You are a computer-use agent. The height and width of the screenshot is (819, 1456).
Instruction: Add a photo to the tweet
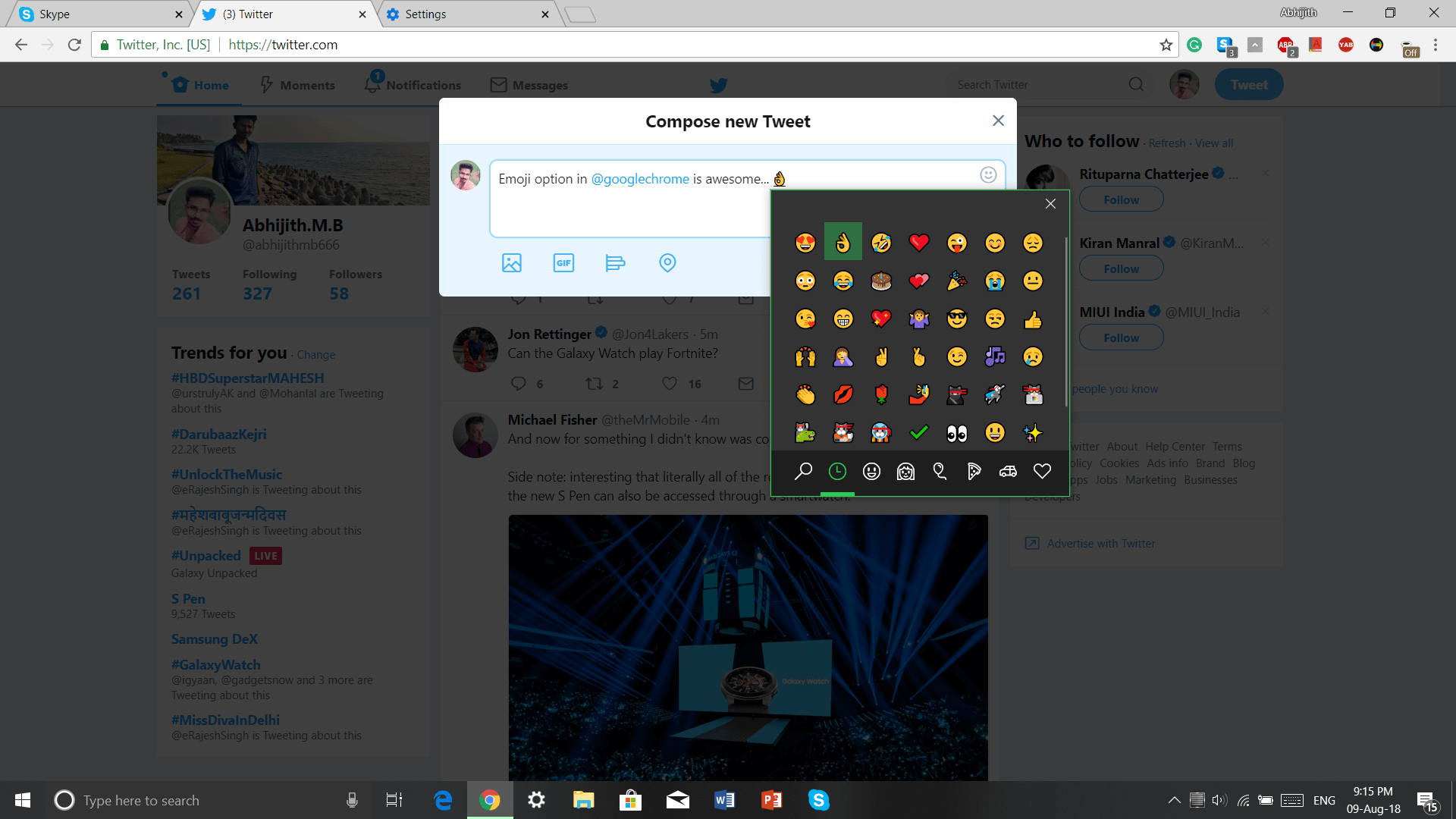click(512, 263)
